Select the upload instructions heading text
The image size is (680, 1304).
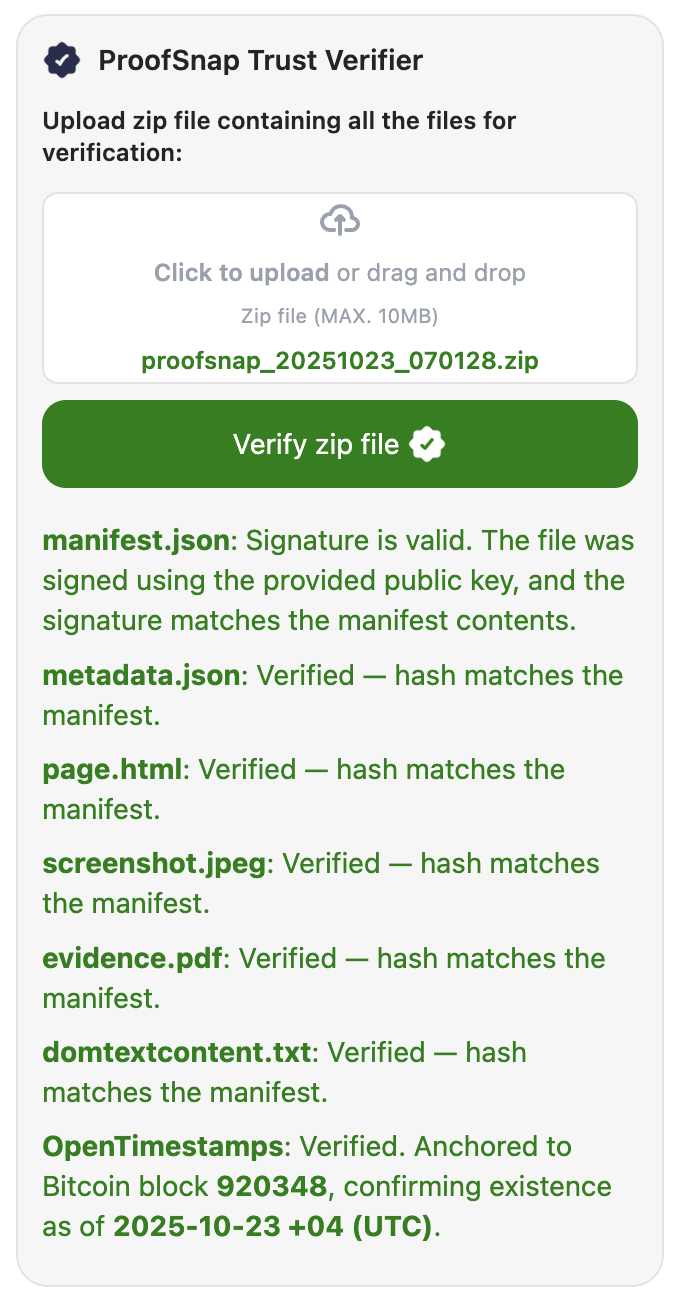279,137
